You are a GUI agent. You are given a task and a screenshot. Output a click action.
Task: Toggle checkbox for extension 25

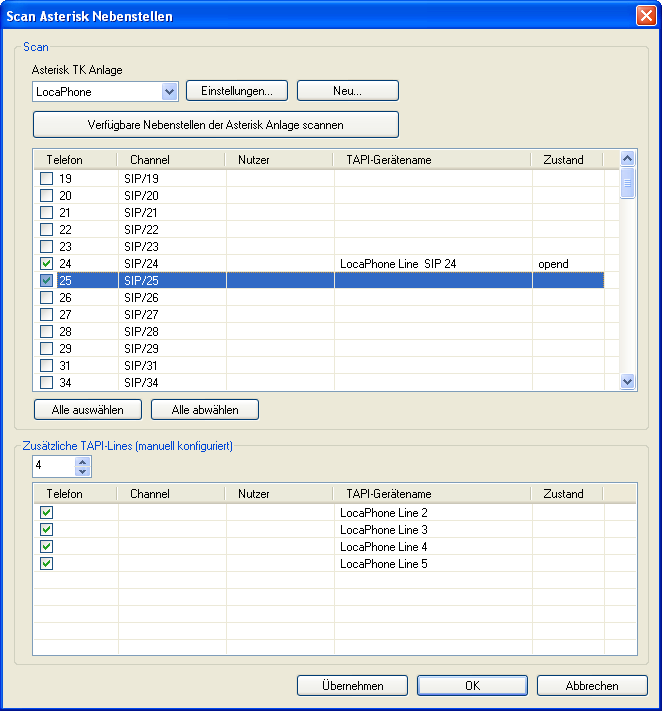point(46,281)
